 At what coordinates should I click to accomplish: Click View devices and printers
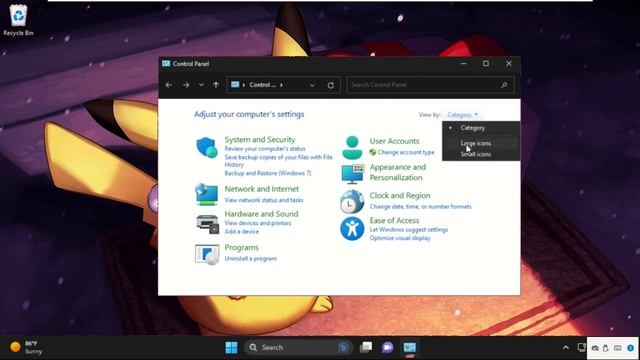tap(258, 223)
